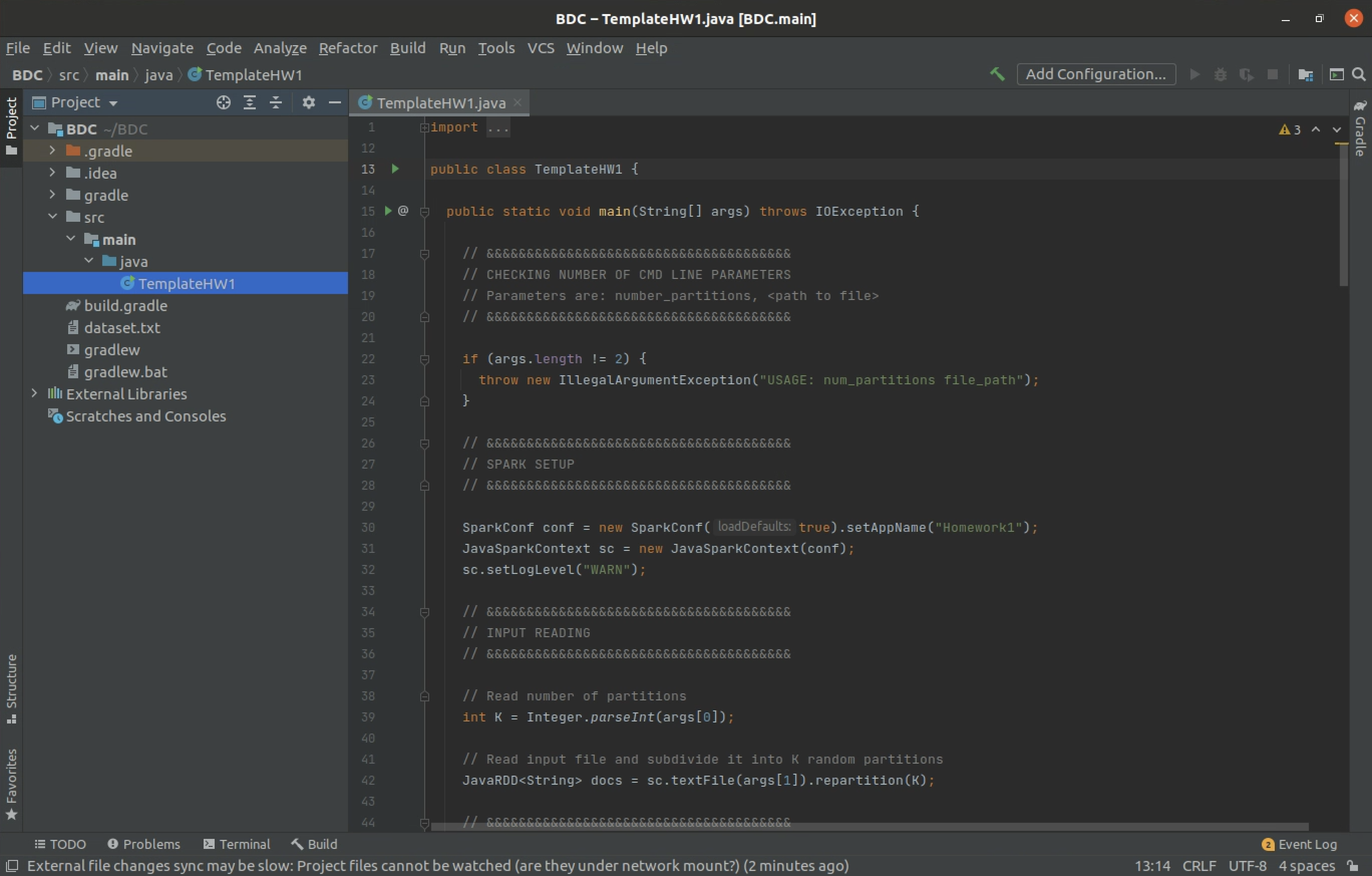1372x876 pixels.
Task: Go to previous highlighted error arrow
Action: click(1316, 129)
